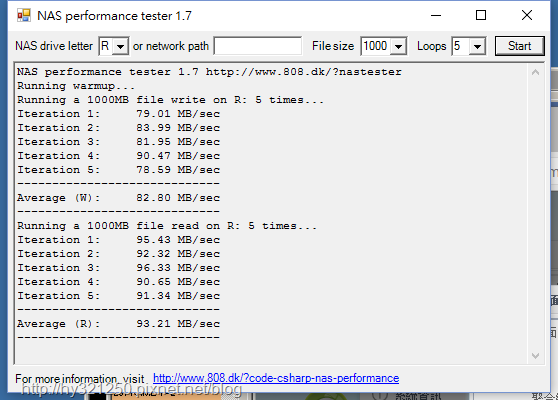
Task: Click the header line with http://www.808.dk/?nastester
Action: point(209,72)
